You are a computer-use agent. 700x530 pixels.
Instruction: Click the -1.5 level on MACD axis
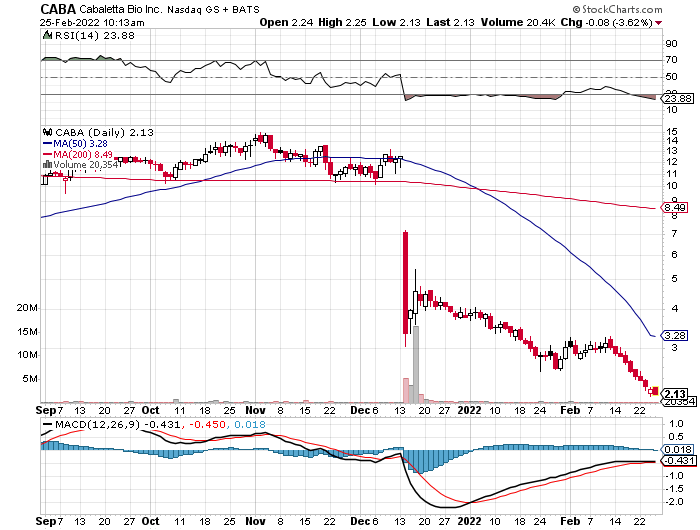pyautogui.click(x=674, y=489)
